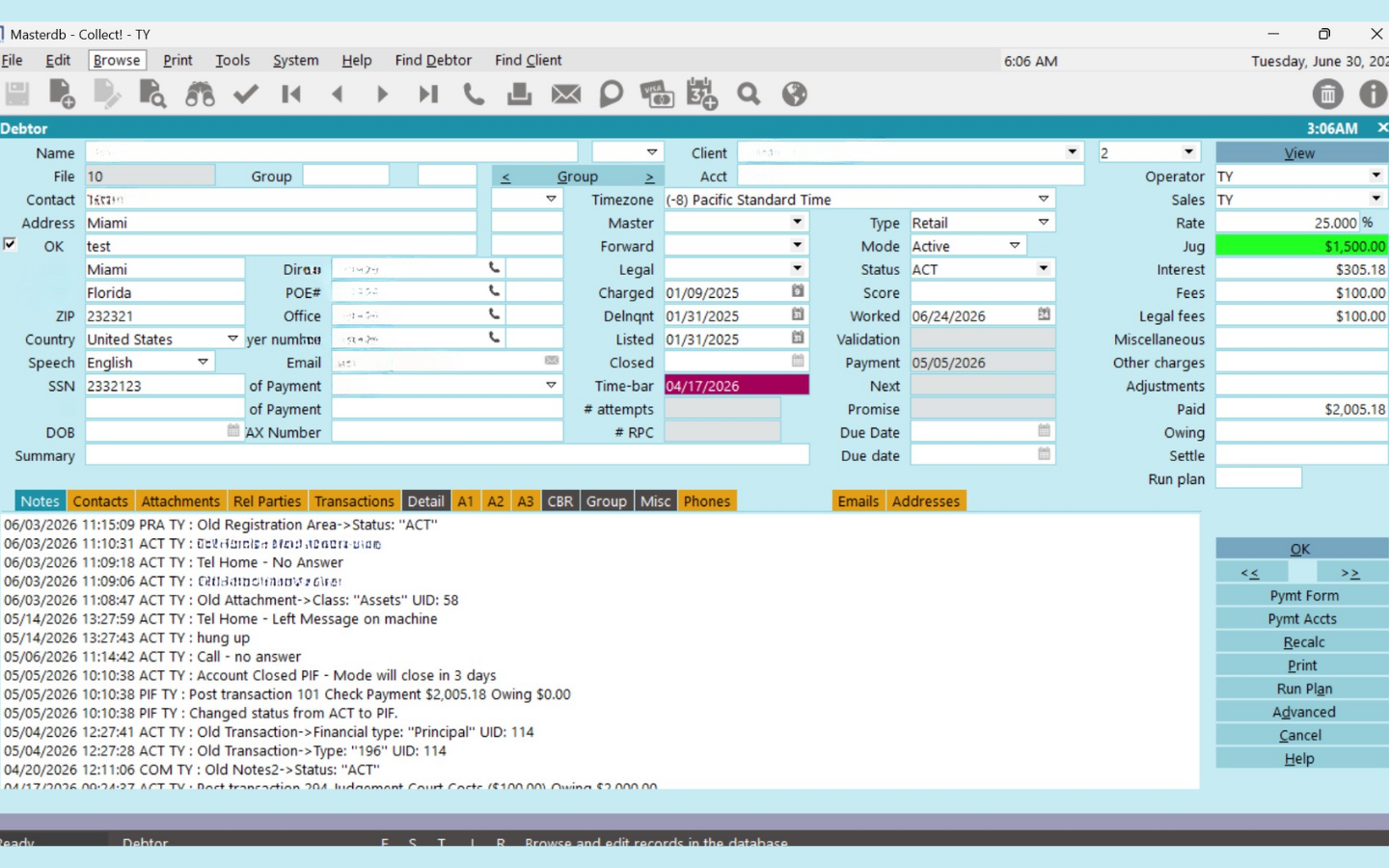1389x868 pixels.
Task: Toggle the OK address checkbox
Action: tap(10, 244)
